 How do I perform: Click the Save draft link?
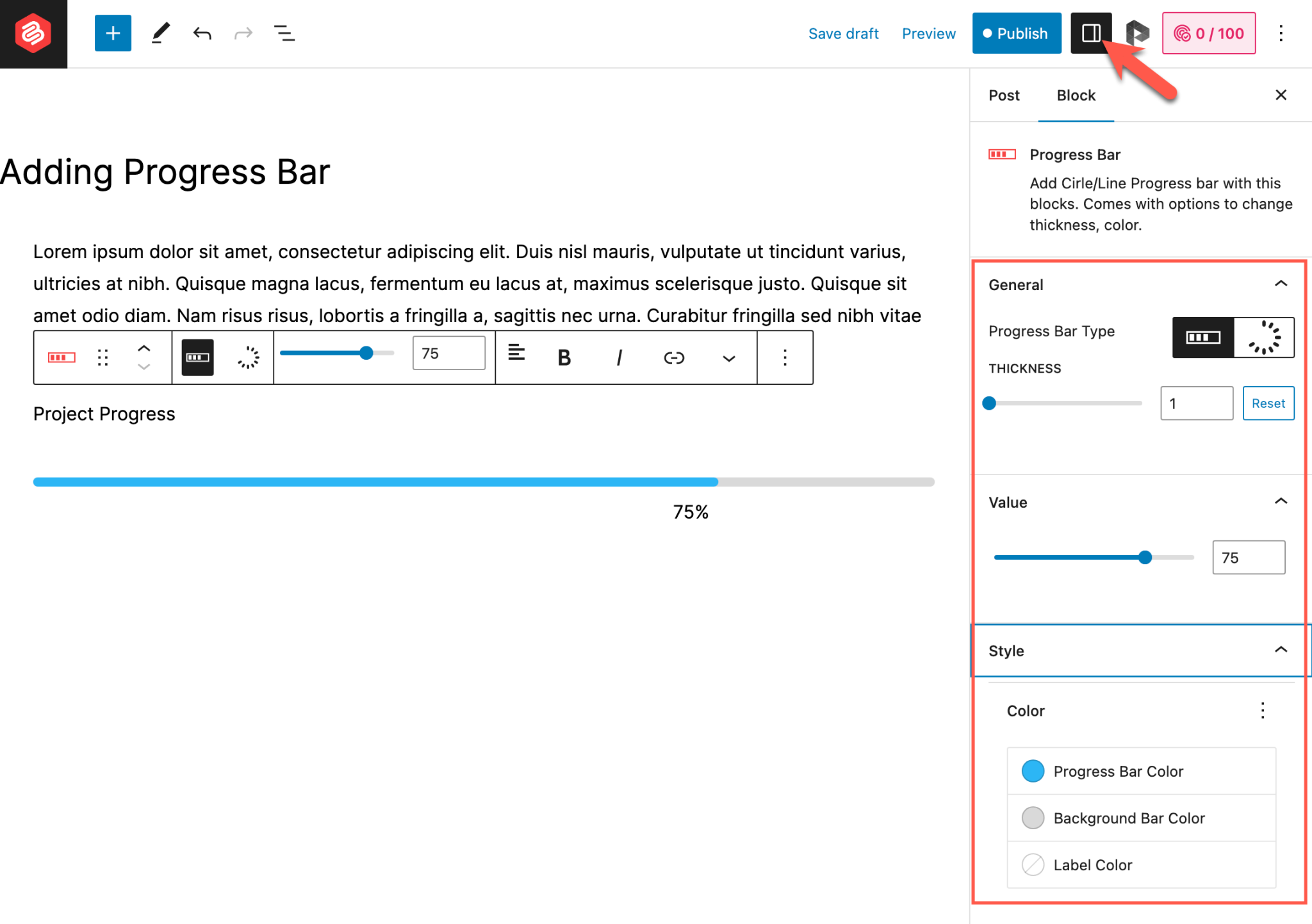844,33
